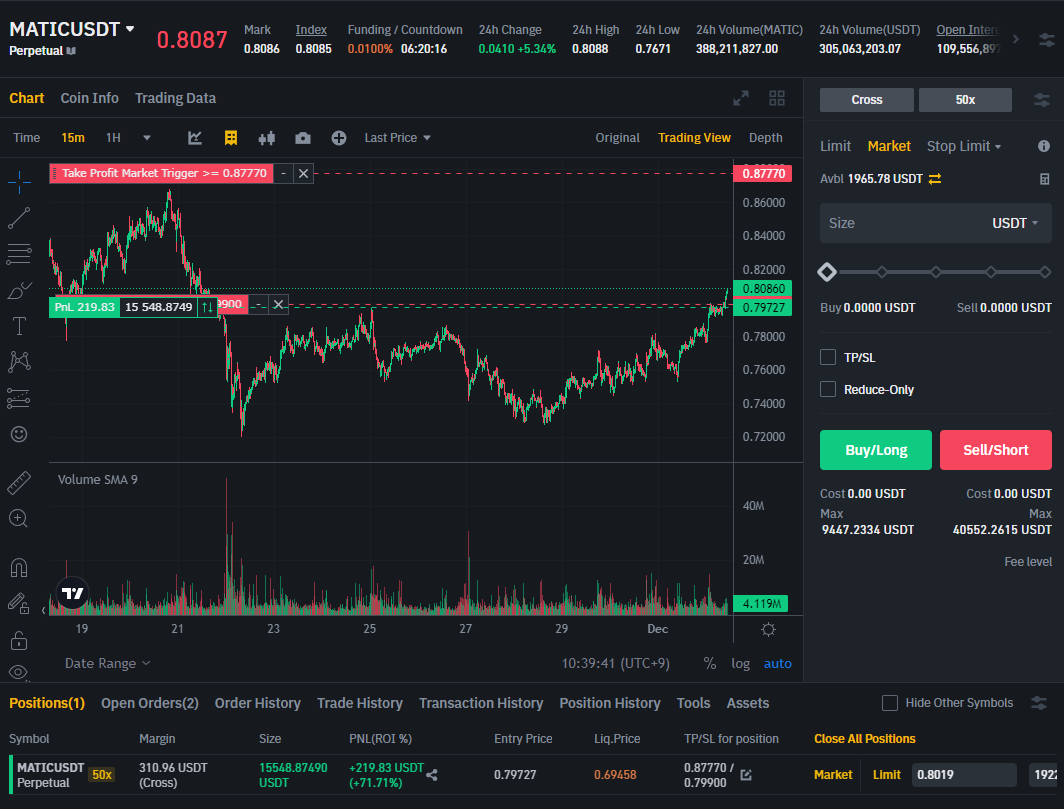The width and height of the screenshot is (1064, 809).
Task: Select the trend line drawing tool
Action: pyautogui.click(x=19, y=219)
